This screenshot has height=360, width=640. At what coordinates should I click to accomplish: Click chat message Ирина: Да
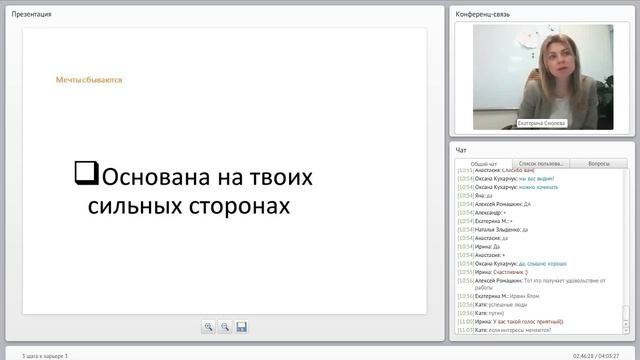[x=478, y=247]
